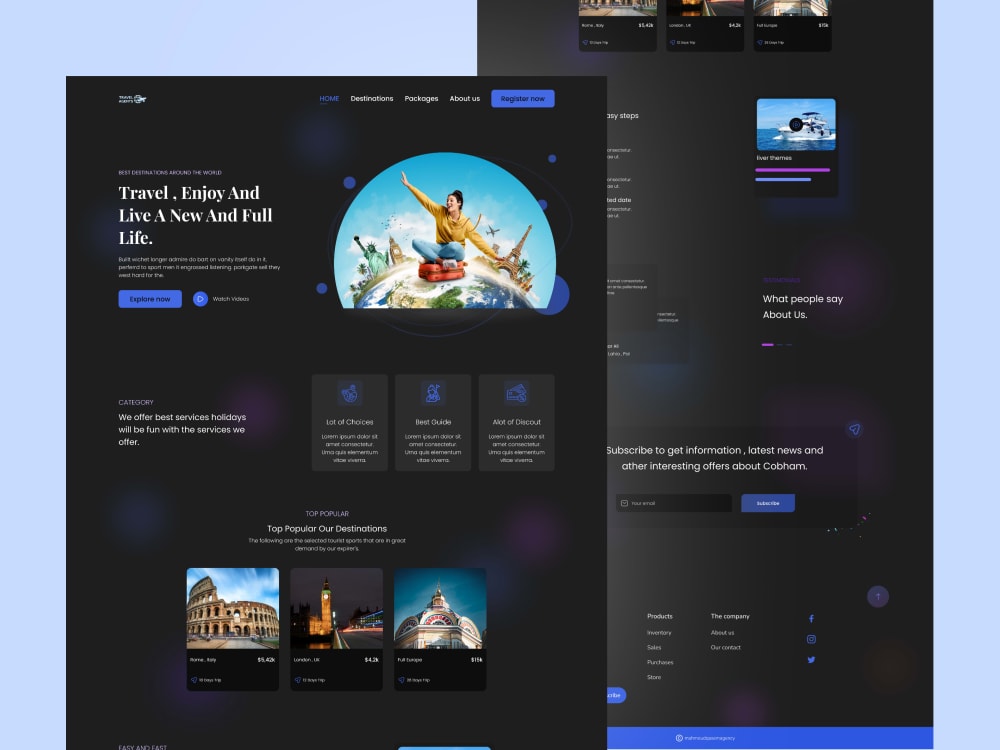The height and width of the screenshot is (750, 1000).
Task: Open the Full Europe destination photo
Action: pos(440,608)
